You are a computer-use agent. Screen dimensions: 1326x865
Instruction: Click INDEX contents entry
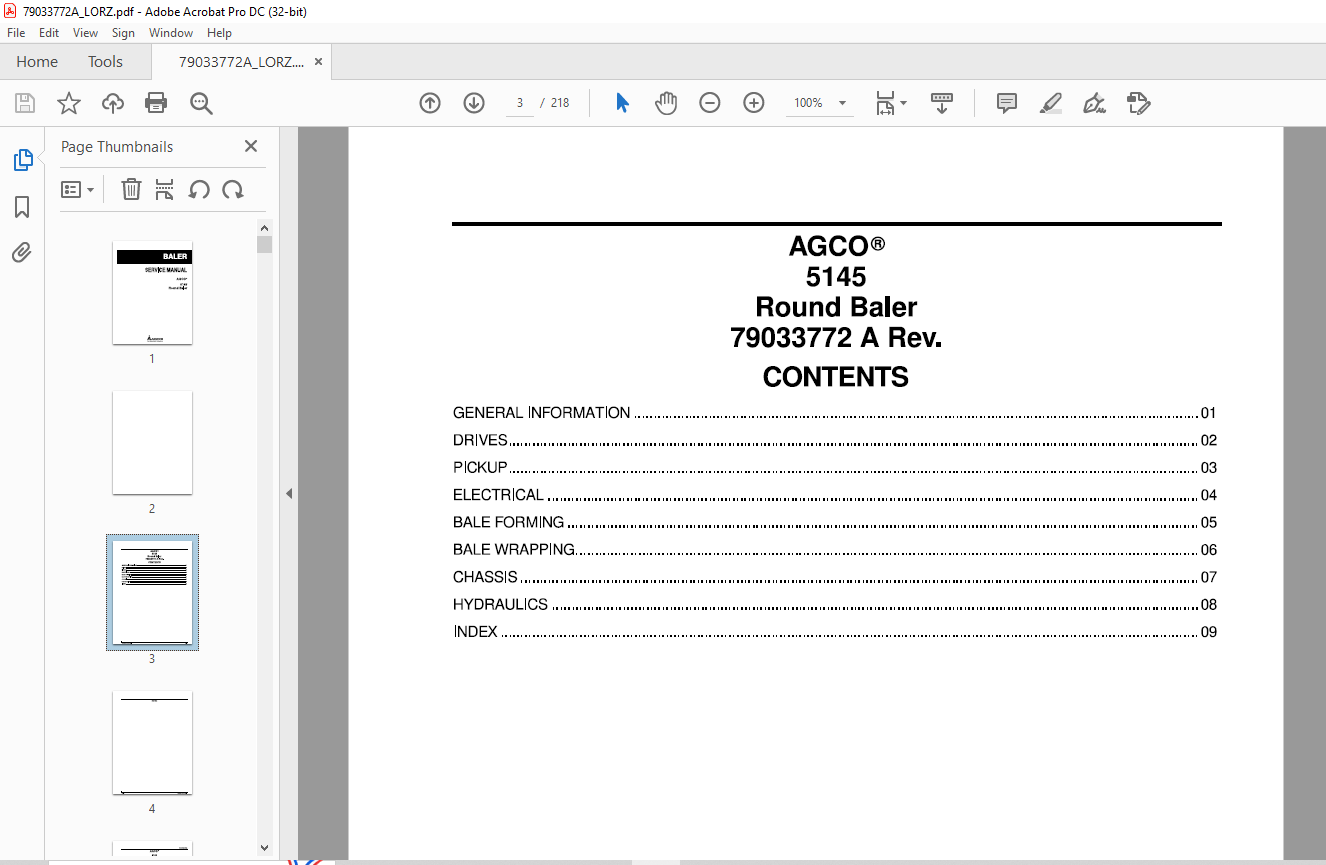point(834,632)
